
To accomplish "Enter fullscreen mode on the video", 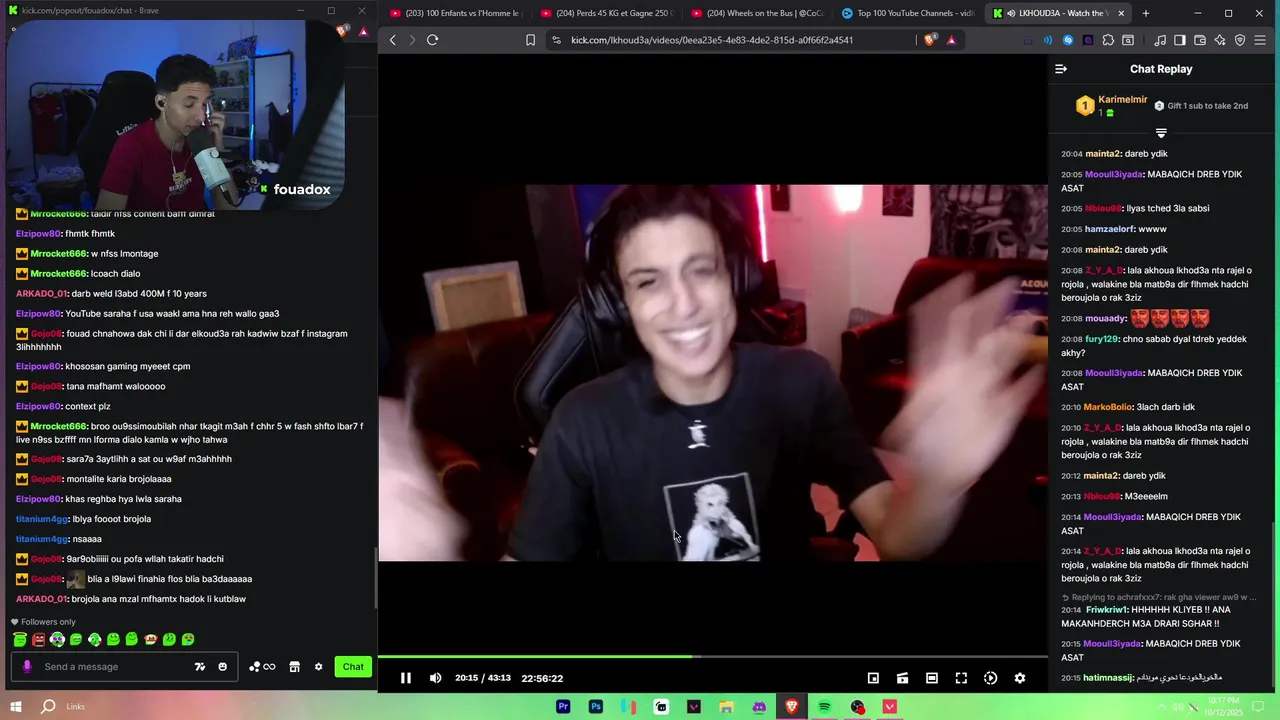I will point(961,678).
